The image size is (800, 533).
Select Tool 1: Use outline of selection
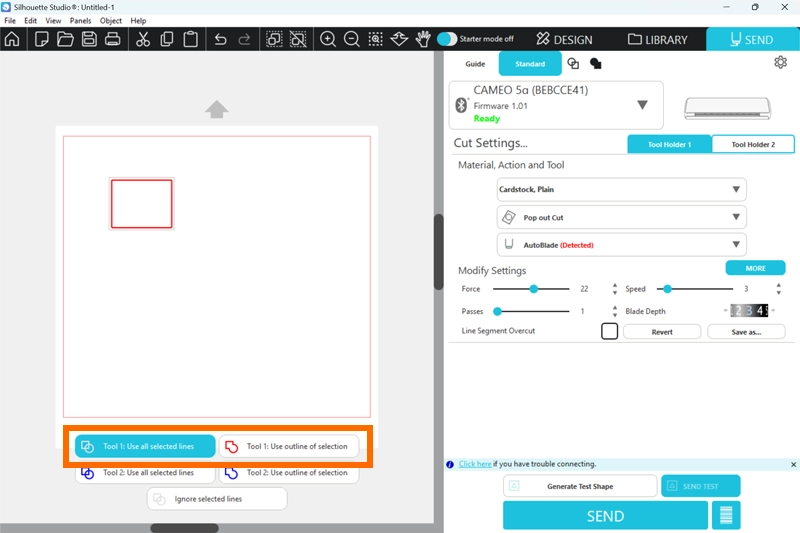pyautogui.click(x=288, y=446)
